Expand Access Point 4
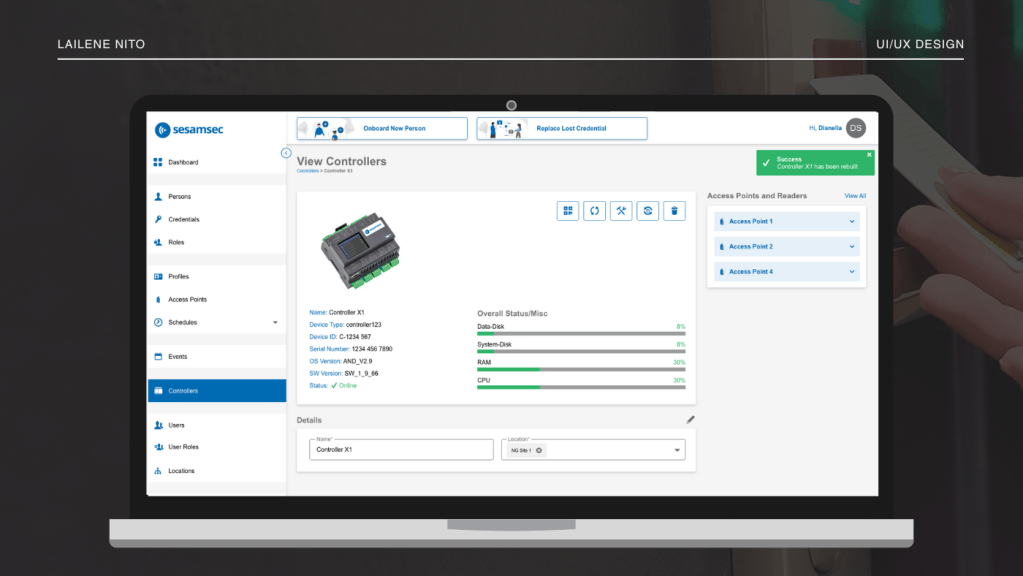 pyautogui.click(x=852, y=272)
